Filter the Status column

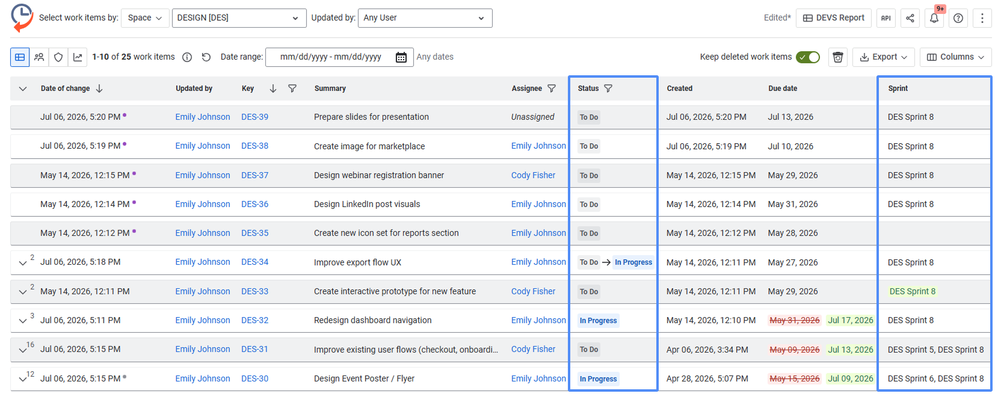[608, 88]
